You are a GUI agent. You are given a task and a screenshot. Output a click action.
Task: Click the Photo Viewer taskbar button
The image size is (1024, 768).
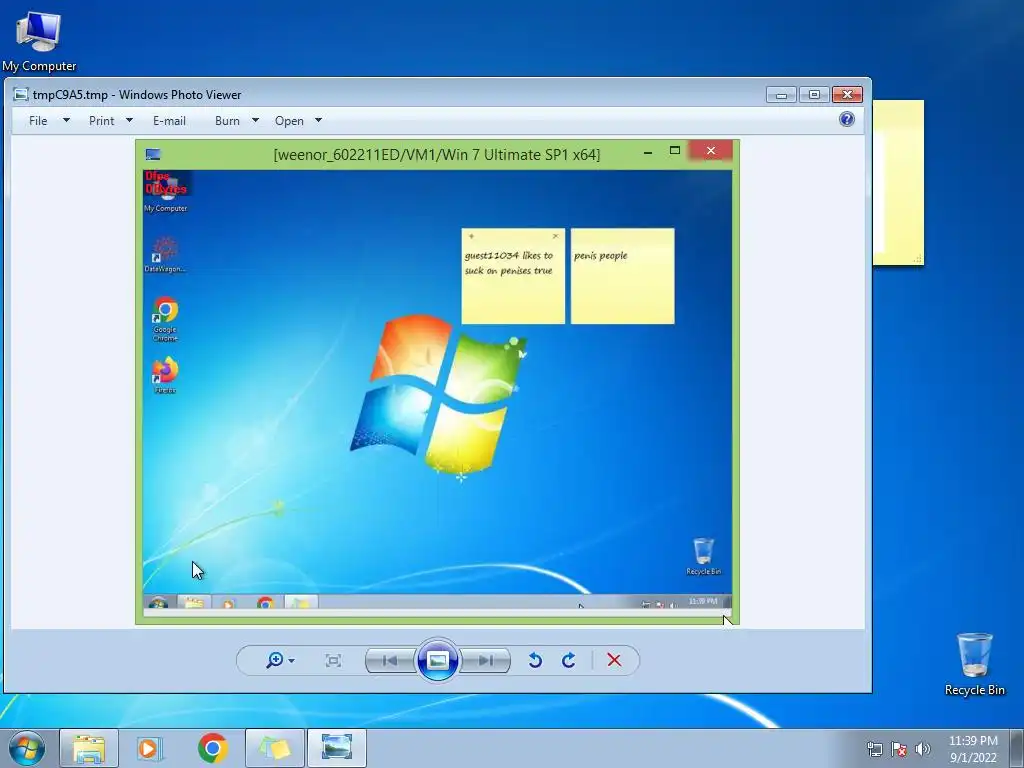pos(337,748)
